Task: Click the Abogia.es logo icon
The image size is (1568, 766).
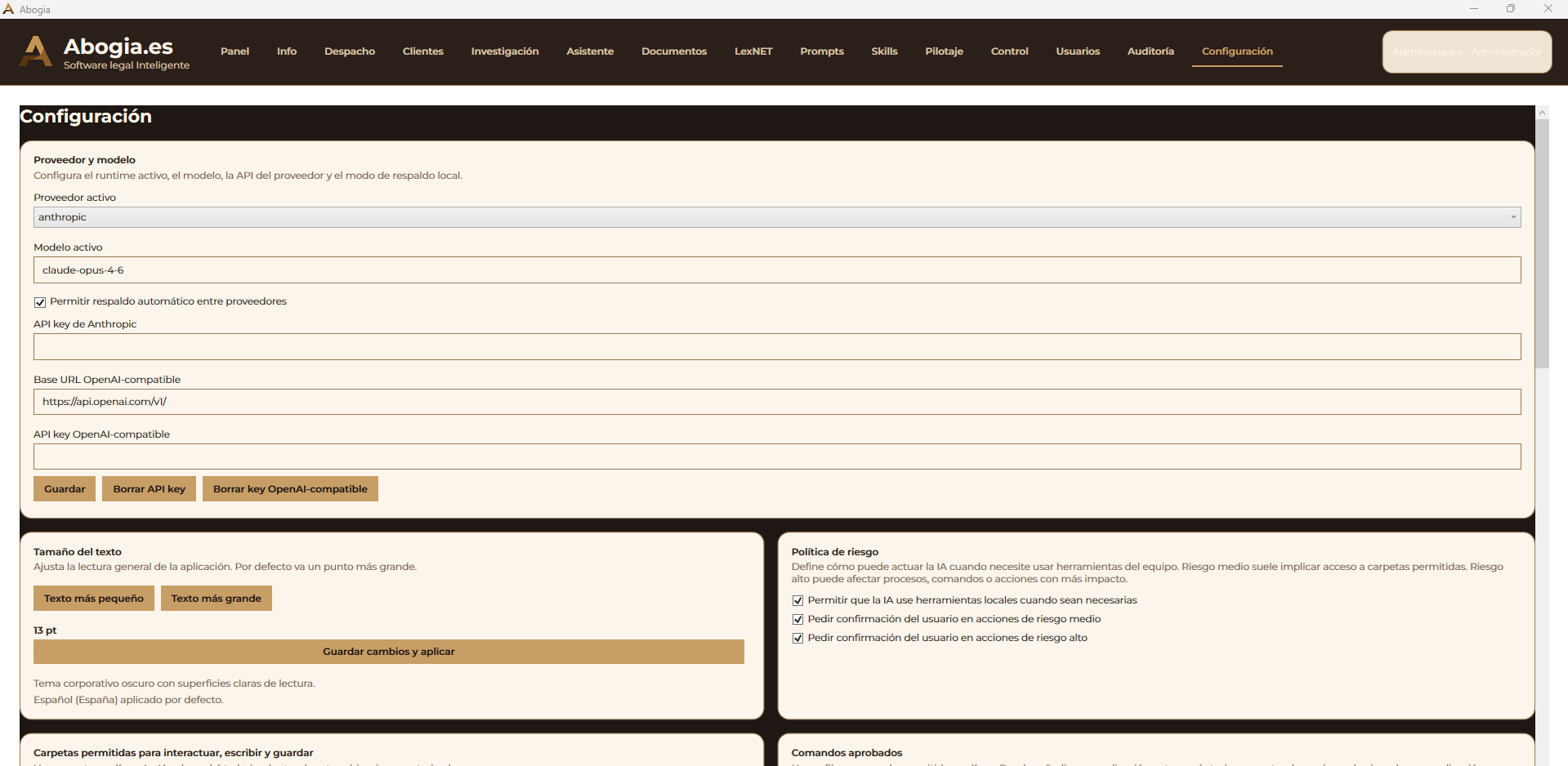Action: pos(35,51)
